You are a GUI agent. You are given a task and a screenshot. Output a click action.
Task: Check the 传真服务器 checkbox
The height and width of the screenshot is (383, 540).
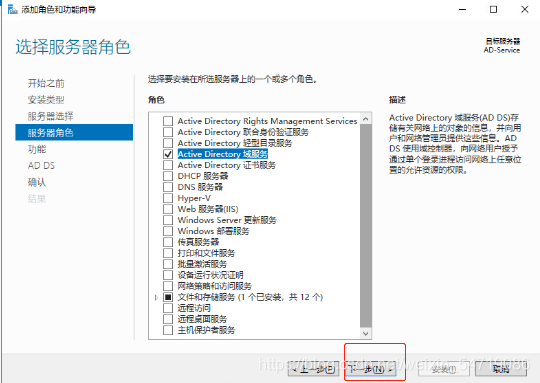point(168,242)
